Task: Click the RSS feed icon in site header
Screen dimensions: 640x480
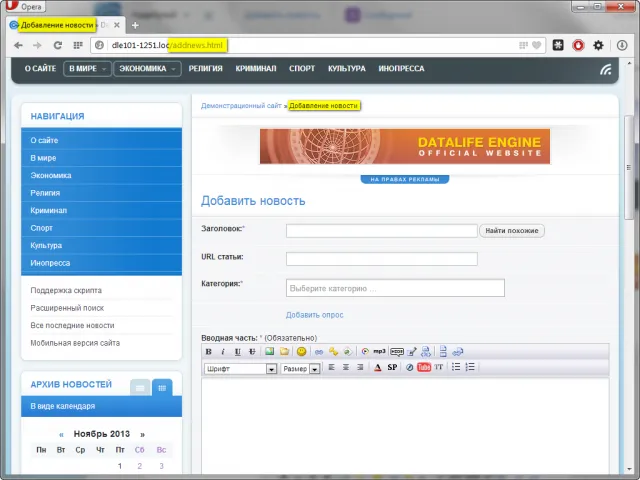Action: [606, 69]
